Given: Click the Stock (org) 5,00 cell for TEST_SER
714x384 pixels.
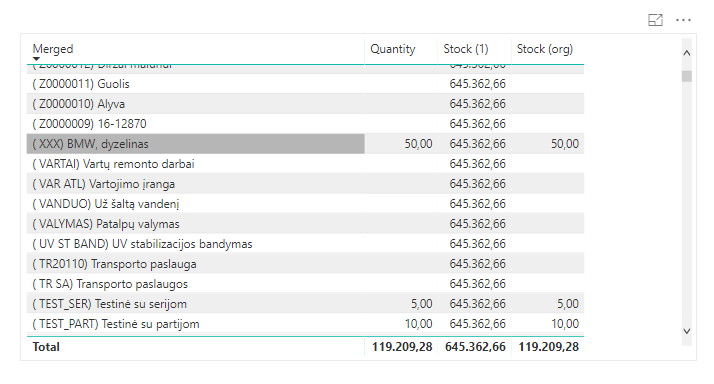Looking at the screenshot, I should coord(568,304).
